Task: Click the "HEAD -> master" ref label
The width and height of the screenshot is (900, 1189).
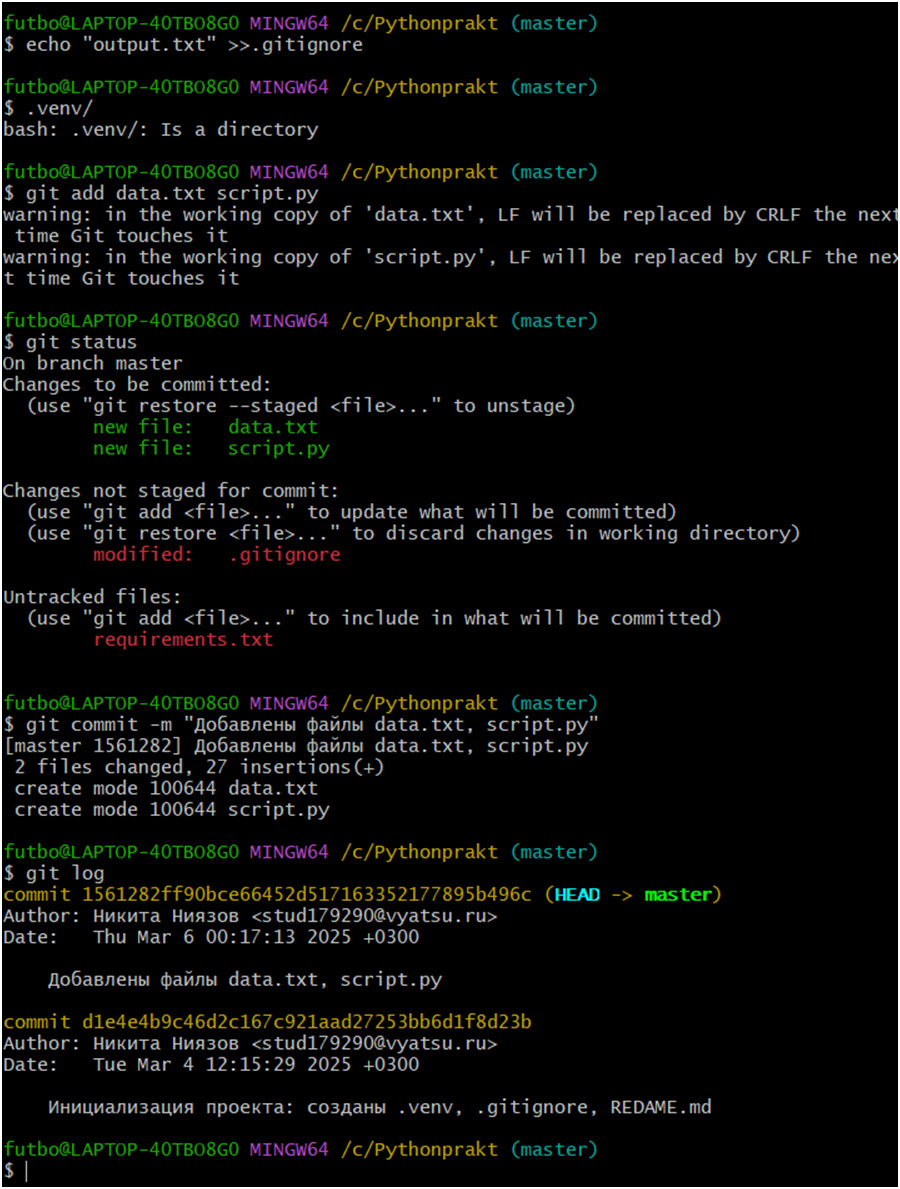Action: click(633, 894)
